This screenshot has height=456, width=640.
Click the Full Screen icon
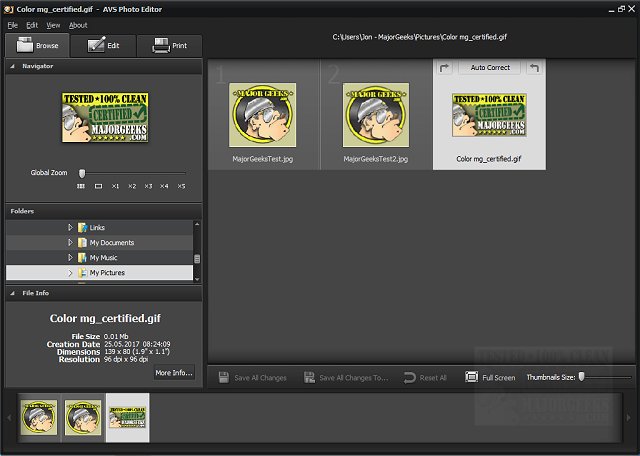coord(472,378)
